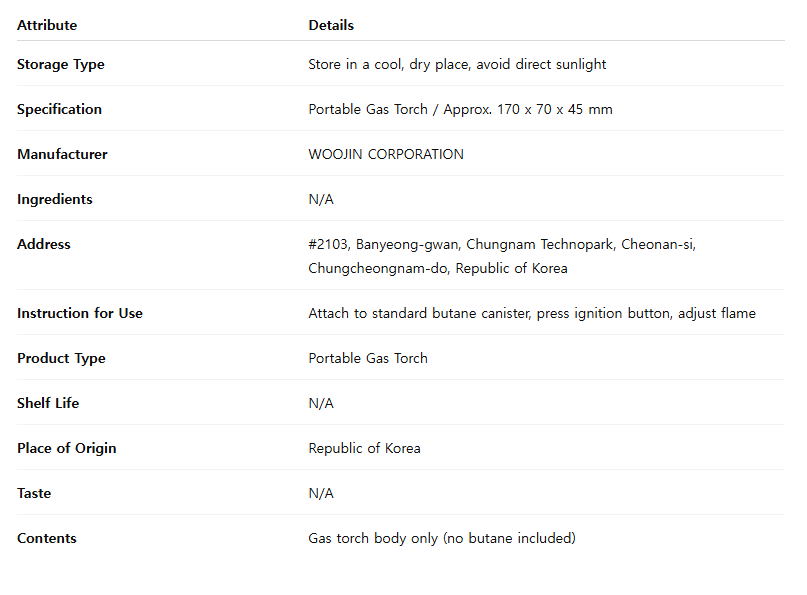Image resolution: width=807 pixels, height=595 pixels.
Task: Select the Manufacturer row label
Action: click(x=62, y=154)
